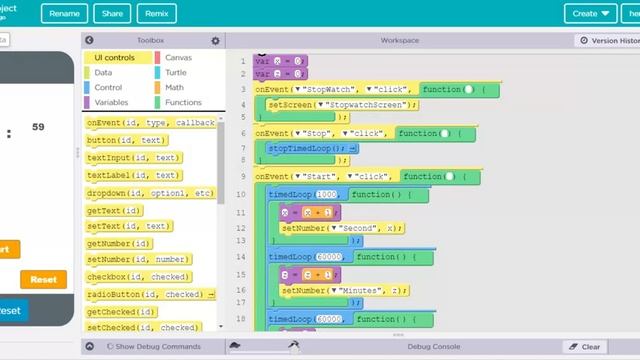Click the 60000 value in timedLoop line 14

click(329, 257)
